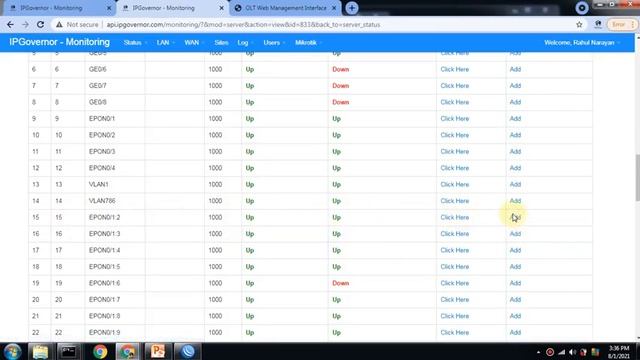Open the Mikrotik dropdown menu
This screenshot has height=360, width=640.
(308, 42)
